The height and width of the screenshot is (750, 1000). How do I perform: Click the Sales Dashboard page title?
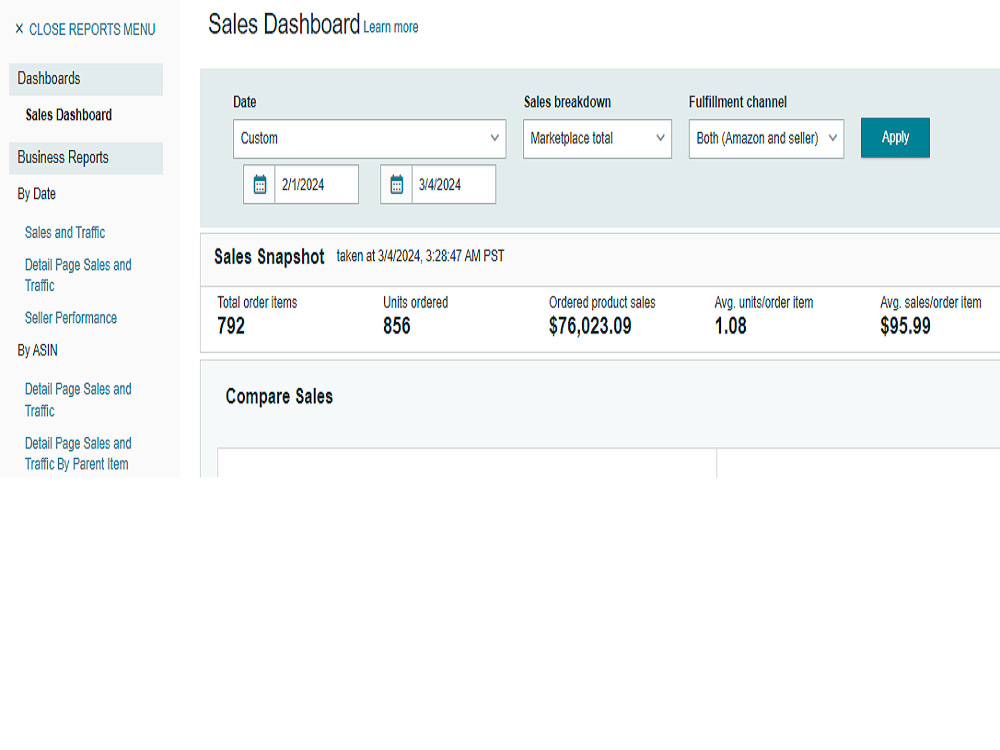pyautogui.click(x=284, y=25)
